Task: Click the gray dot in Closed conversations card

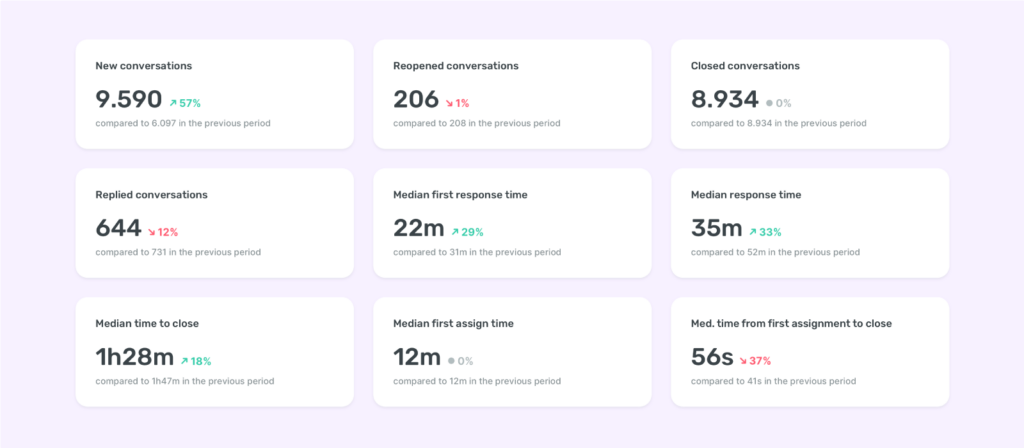Action: 769,103
